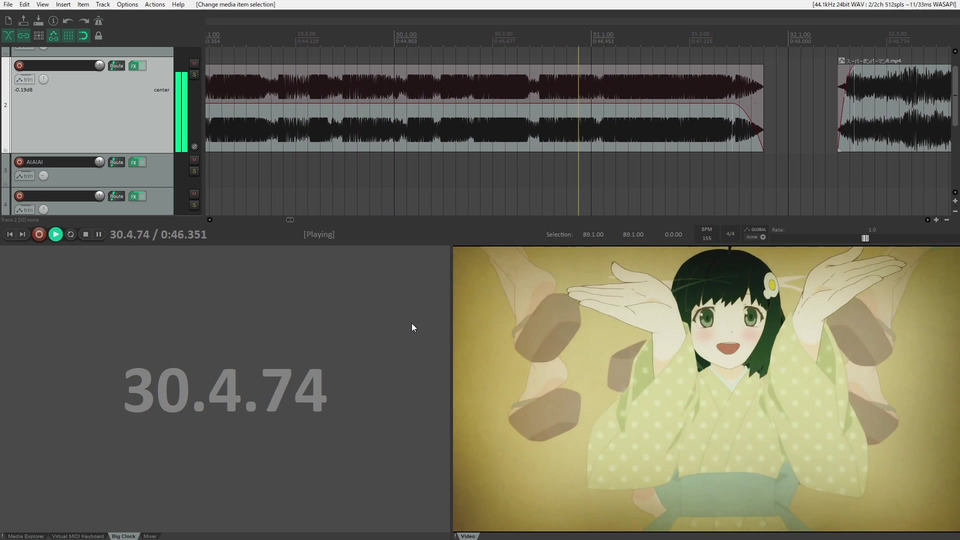Click the transport Record button
Image resolution: width=960 pixels, height=540 pixels.
tap(39, 234)
